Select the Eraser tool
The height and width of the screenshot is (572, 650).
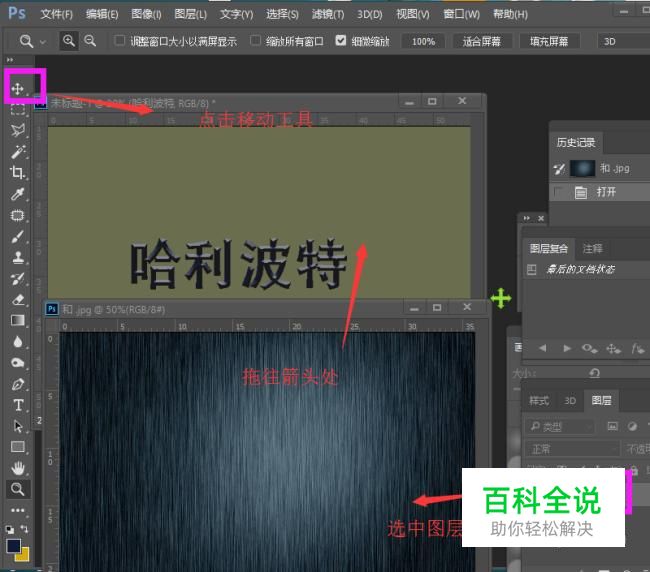tap(17, 300)
